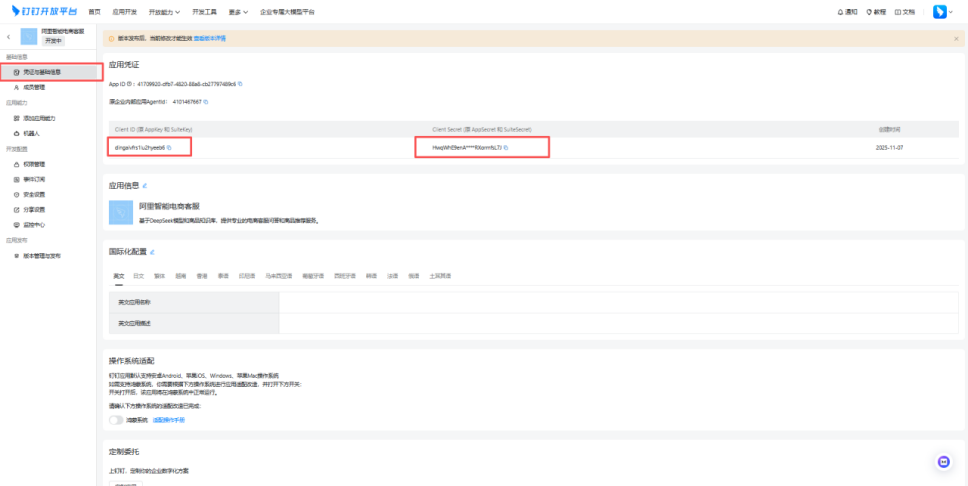This screenshot has height=486, width=968.
Task: Click the 开发中 status tag
Action: 54,41
